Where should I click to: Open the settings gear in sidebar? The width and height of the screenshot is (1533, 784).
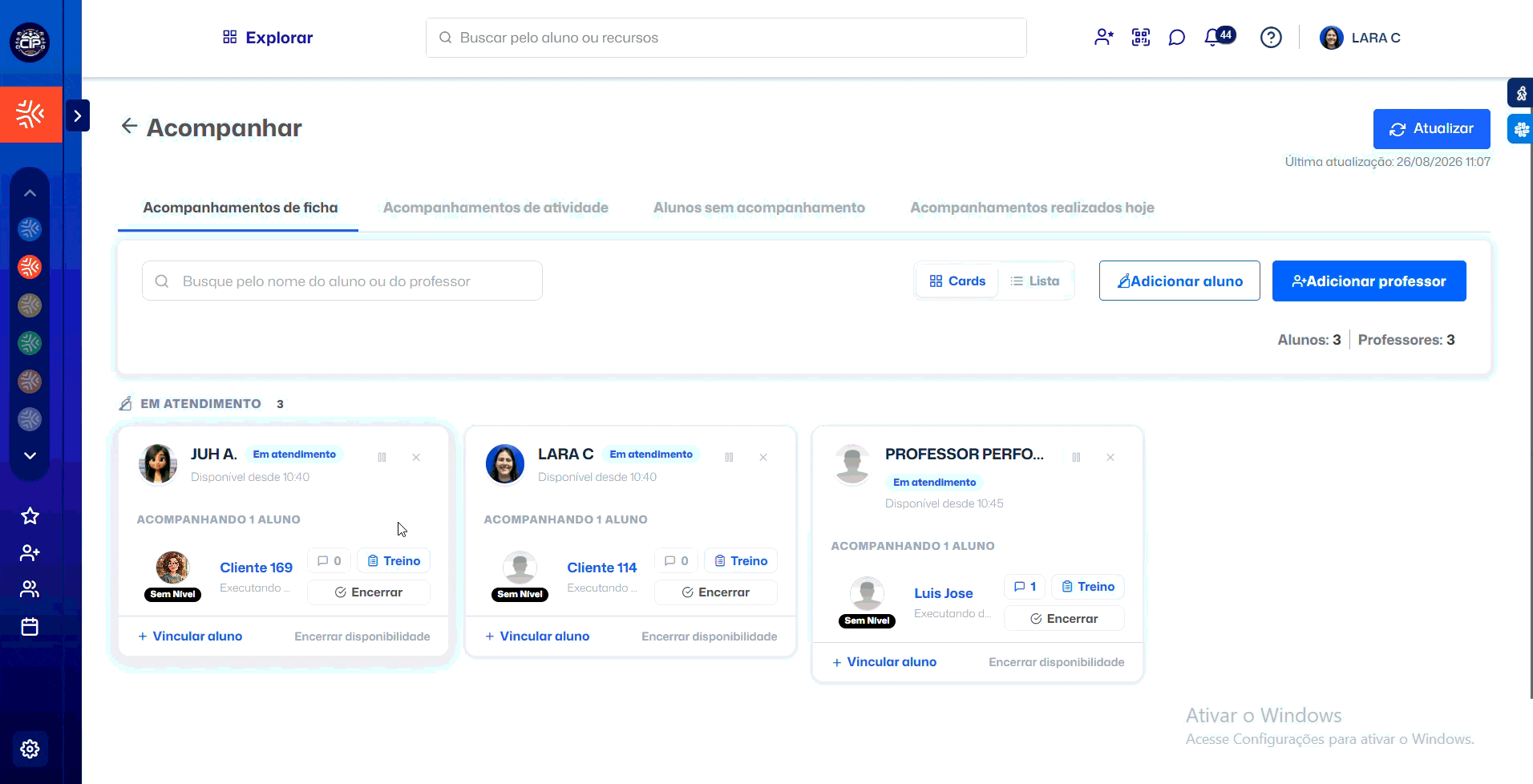pos(30,749)
